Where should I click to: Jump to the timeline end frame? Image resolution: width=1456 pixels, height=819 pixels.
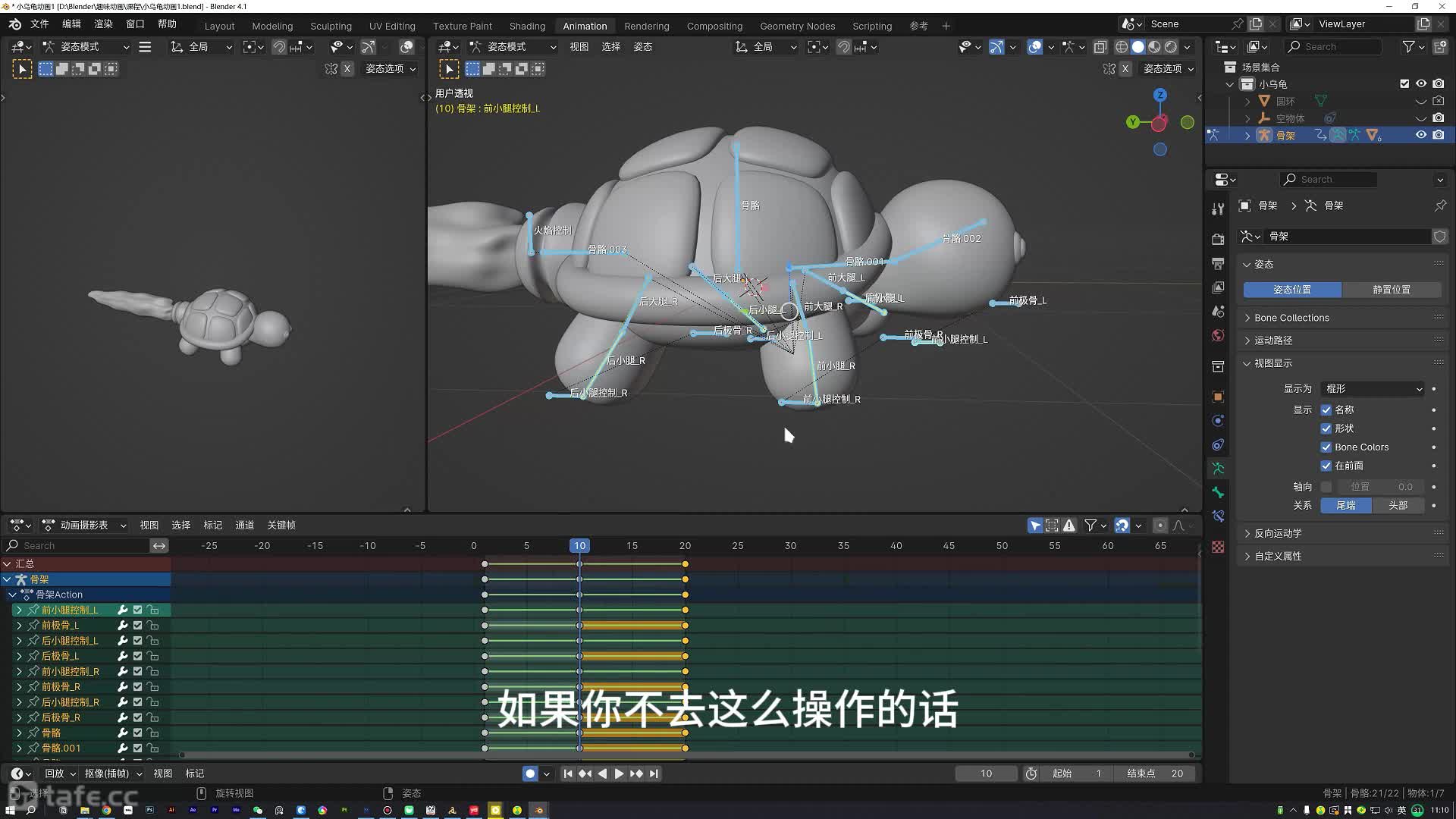pos(654,773)
